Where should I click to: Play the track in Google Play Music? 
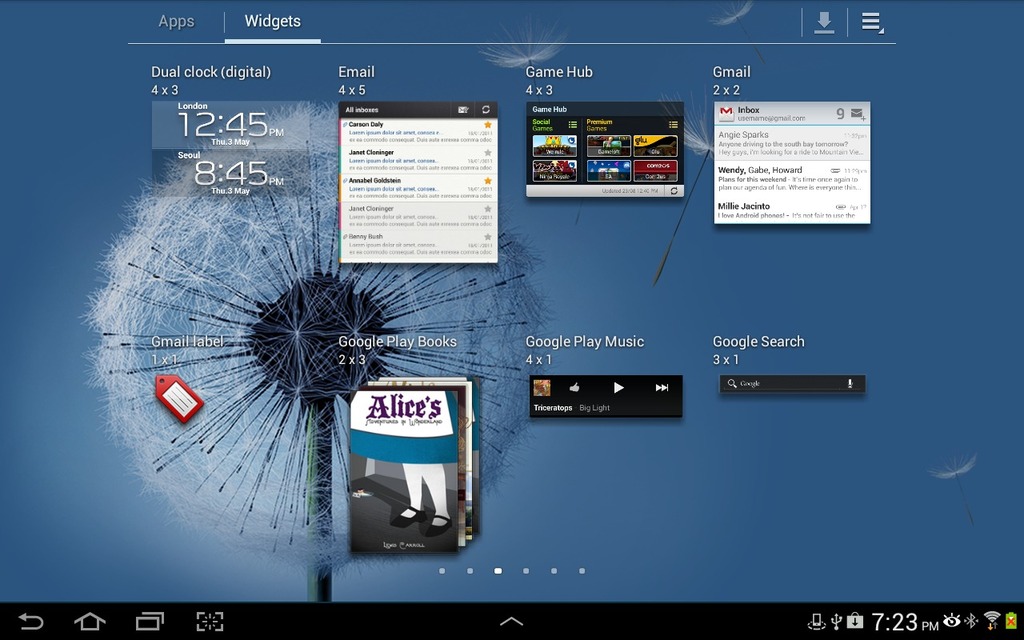point(618,388)
